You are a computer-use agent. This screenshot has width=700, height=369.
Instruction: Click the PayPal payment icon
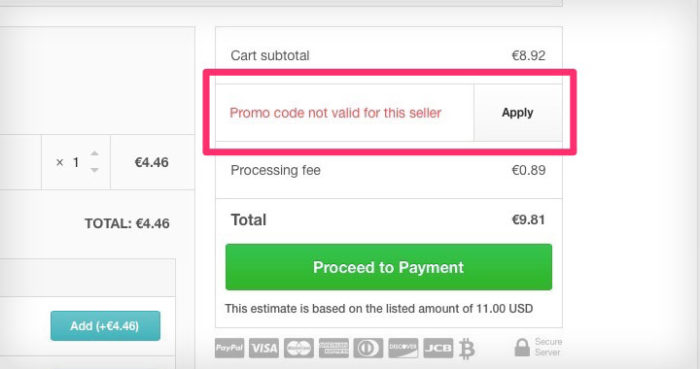229,348
